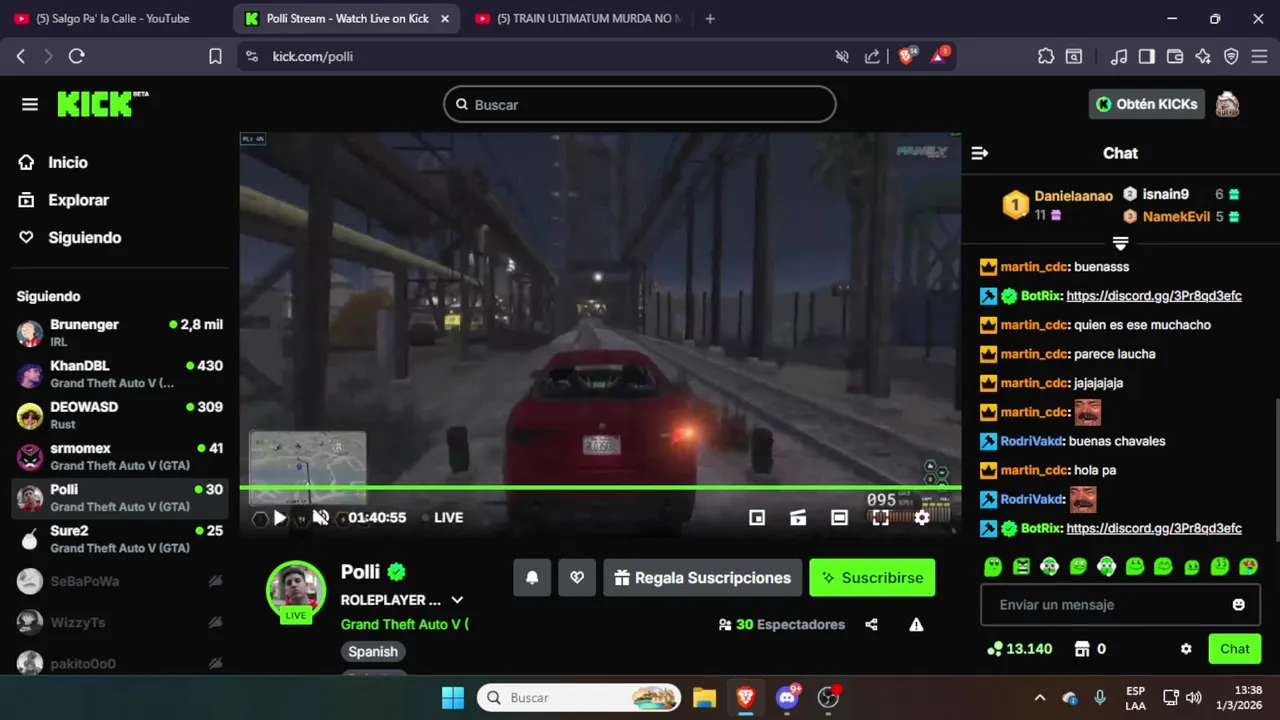Reload the page
The height and width of the screenshot is (720, 1280).
point(76,57)
